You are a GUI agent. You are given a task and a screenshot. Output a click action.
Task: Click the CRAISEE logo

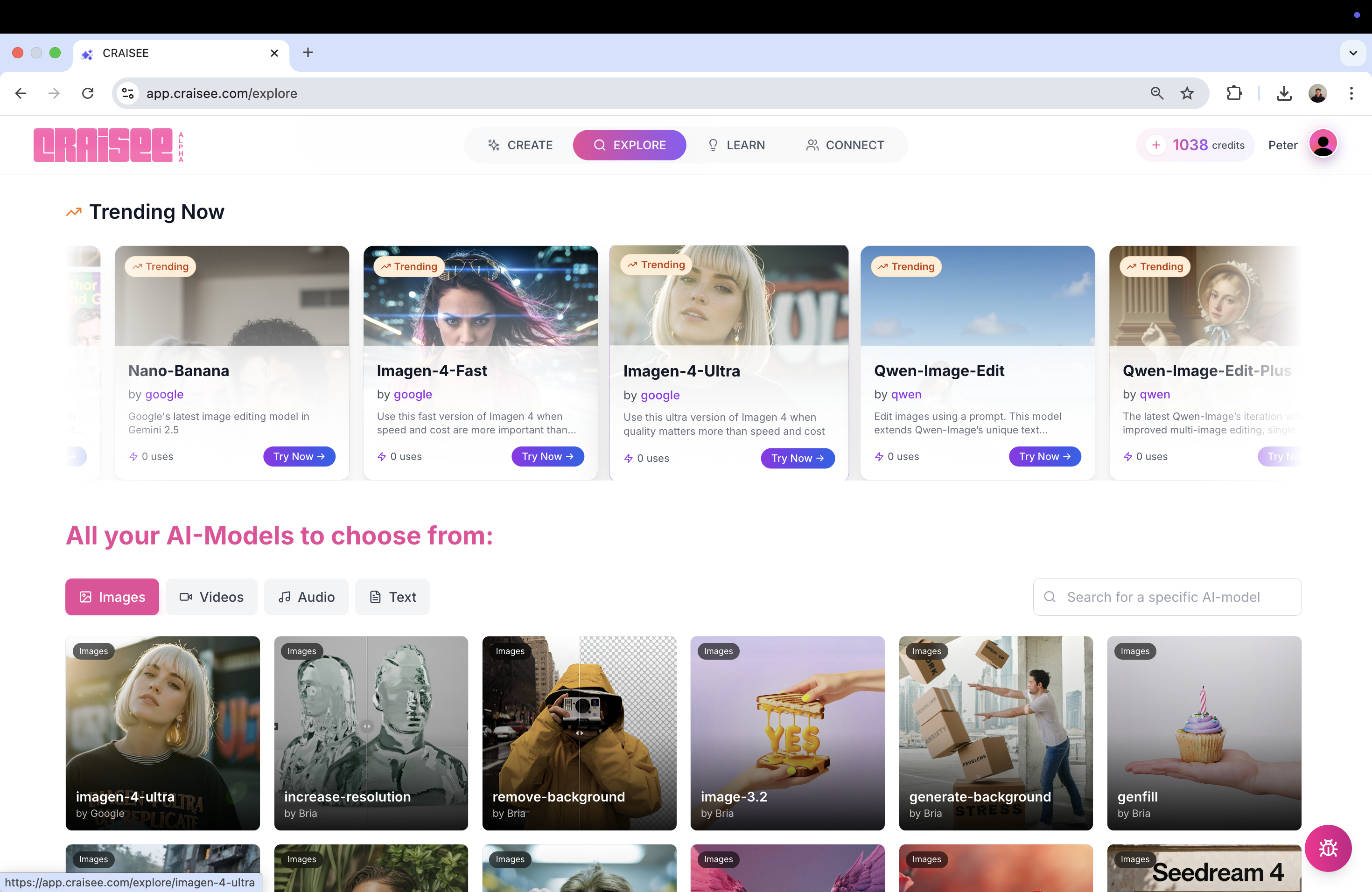tap(104, 145)
